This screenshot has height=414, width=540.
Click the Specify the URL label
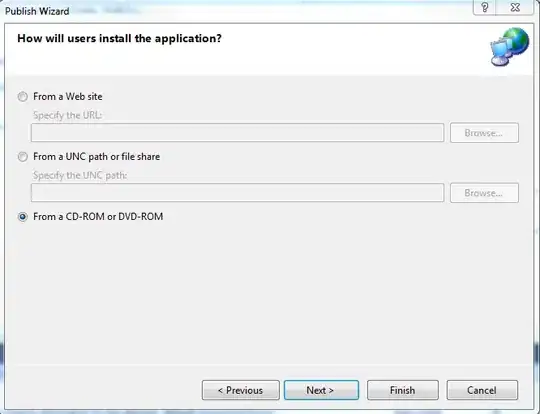point(68,115)
